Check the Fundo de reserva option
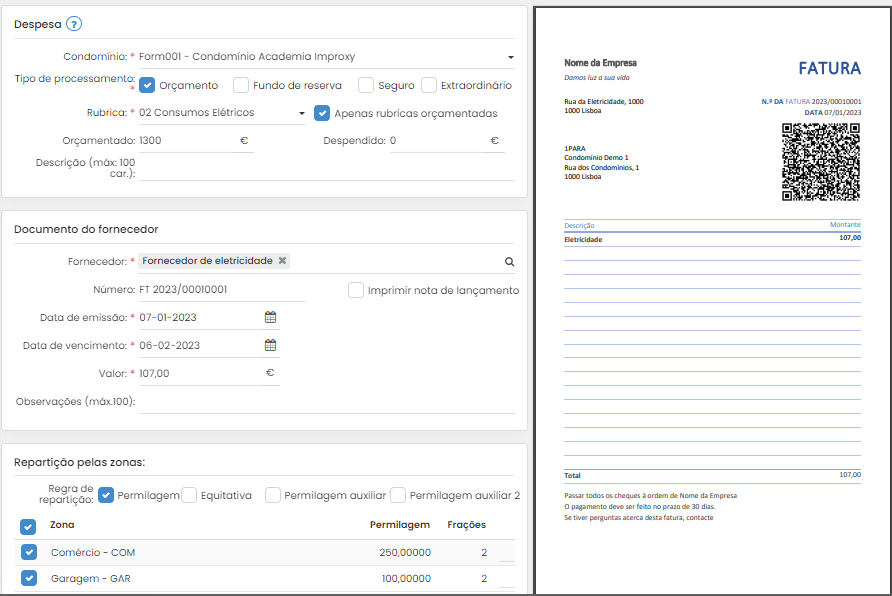 pos(241,85)
